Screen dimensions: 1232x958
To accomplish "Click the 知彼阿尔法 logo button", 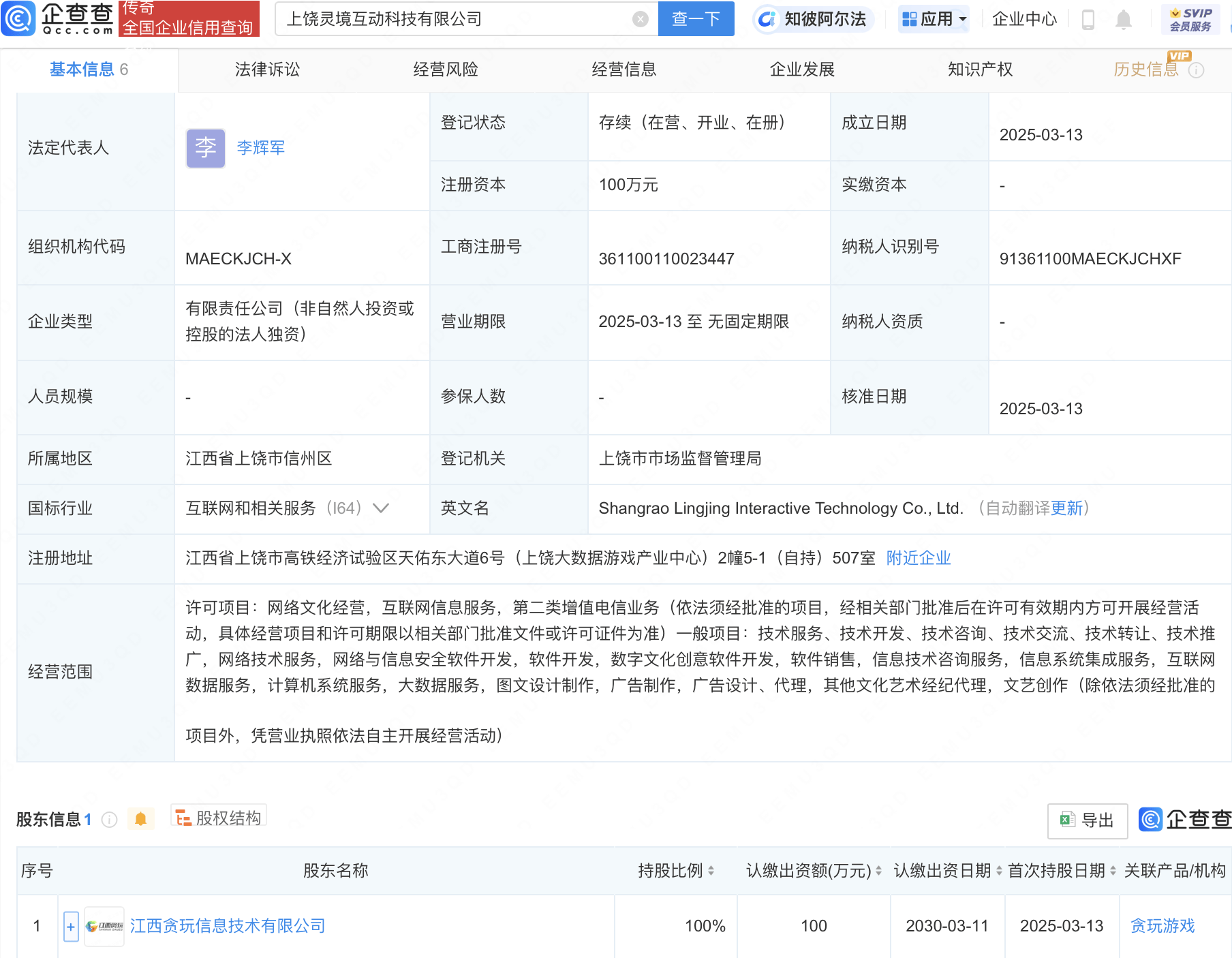I will tap(812, 19).
